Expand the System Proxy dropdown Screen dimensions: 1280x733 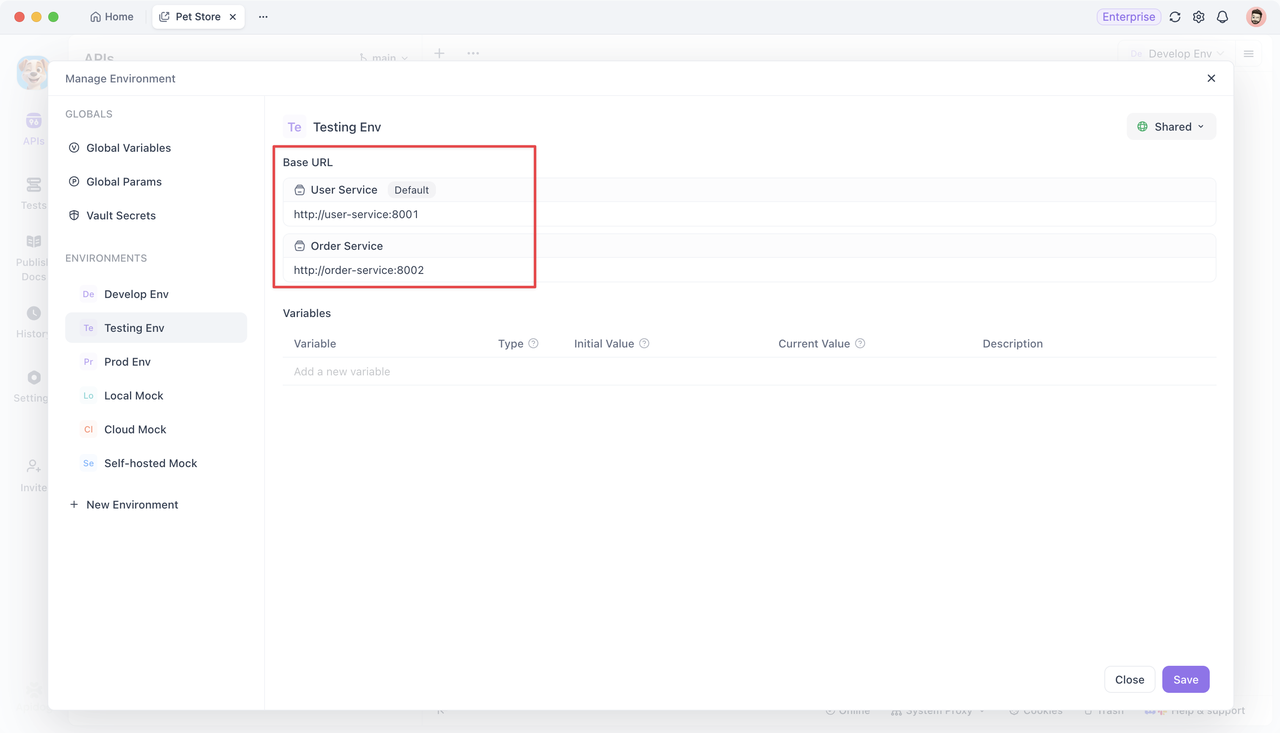(937, 710)
